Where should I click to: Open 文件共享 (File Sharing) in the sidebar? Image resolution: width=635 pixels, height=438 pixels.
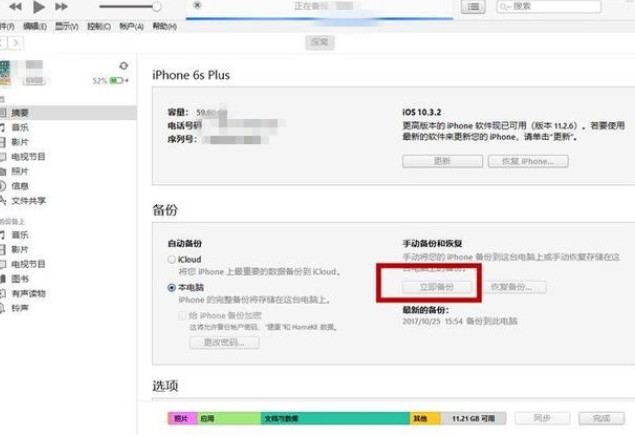click(x=28, y=200)
